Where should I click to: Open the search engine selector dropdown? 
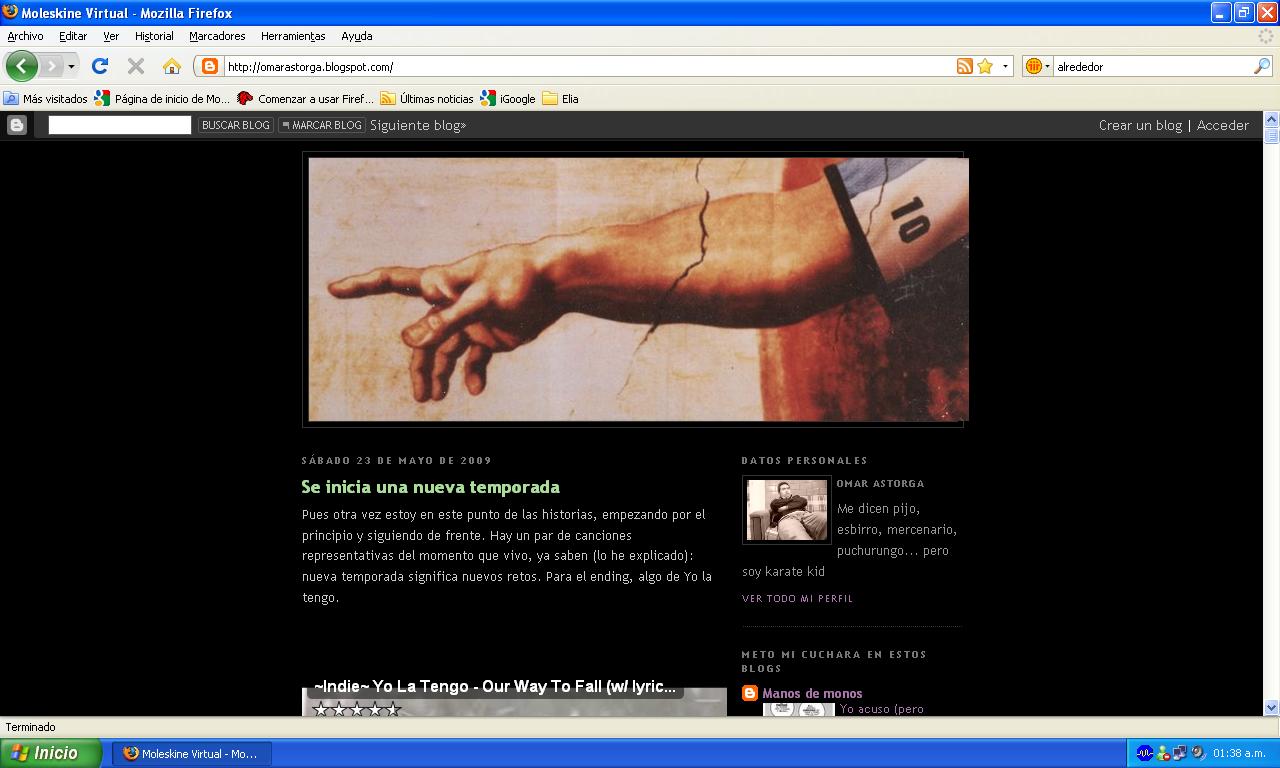pos(1038,66)
